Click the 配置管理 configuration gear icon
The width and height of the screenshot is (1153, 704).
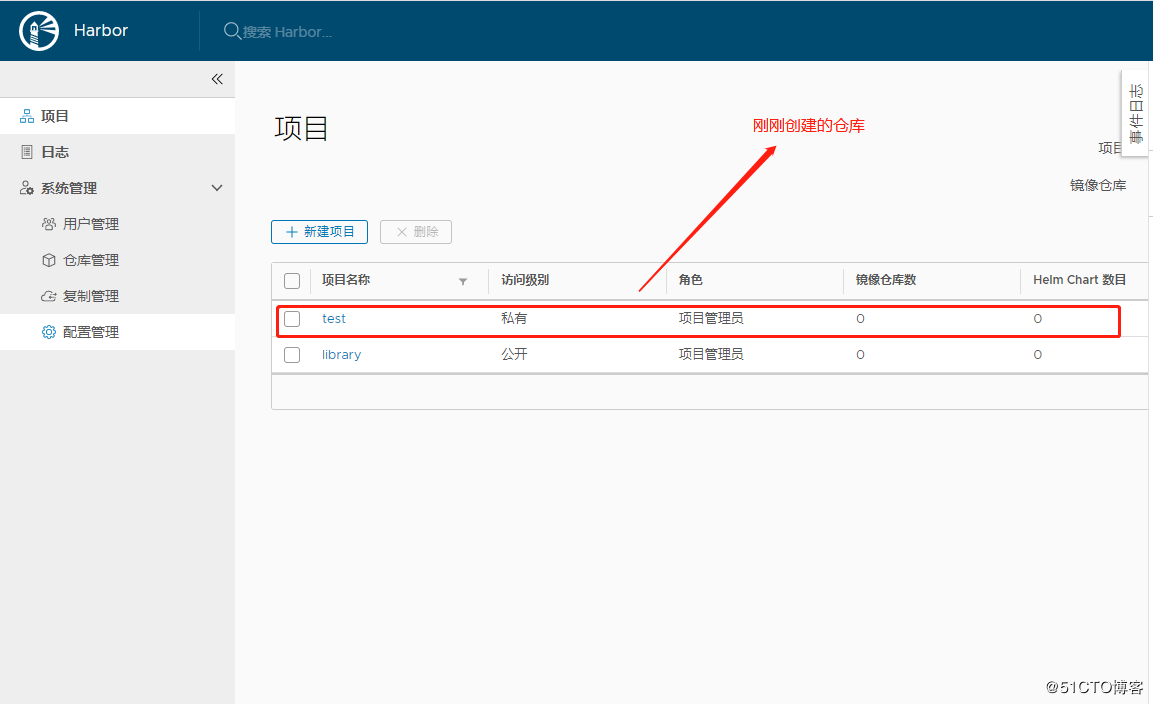pos(48,331)
